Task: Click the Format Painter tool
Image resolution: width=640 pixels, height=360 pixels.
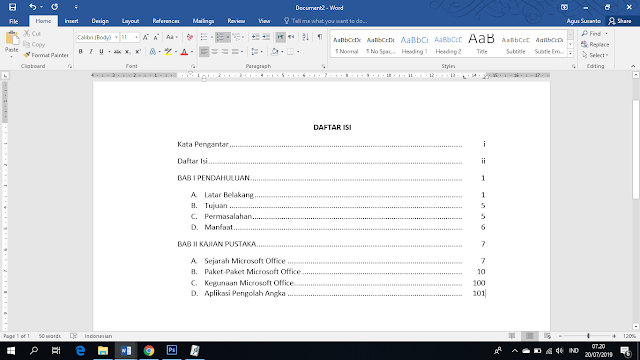Action: 46,55
